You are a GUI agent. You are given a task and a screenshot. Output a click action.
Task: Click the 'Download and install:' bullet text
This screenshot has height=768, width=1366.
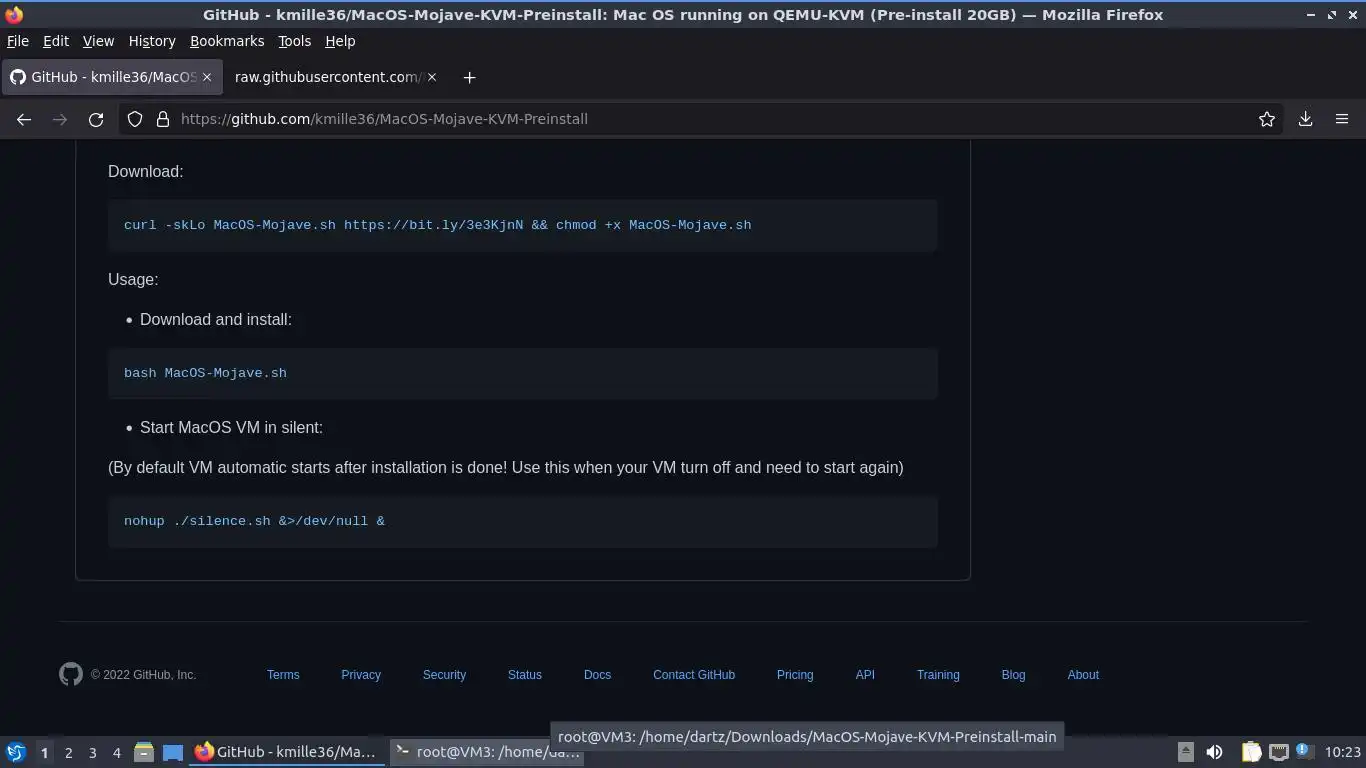tap(216, 320)
